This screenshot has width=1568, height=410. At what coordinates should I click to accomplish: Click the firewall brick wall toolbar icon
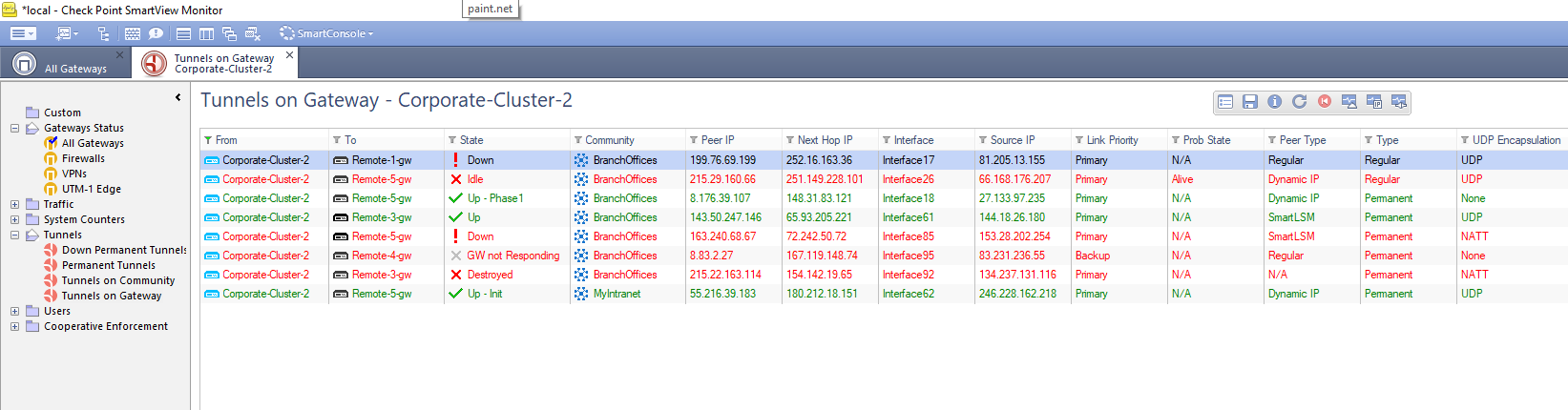(x=133, y=33)
